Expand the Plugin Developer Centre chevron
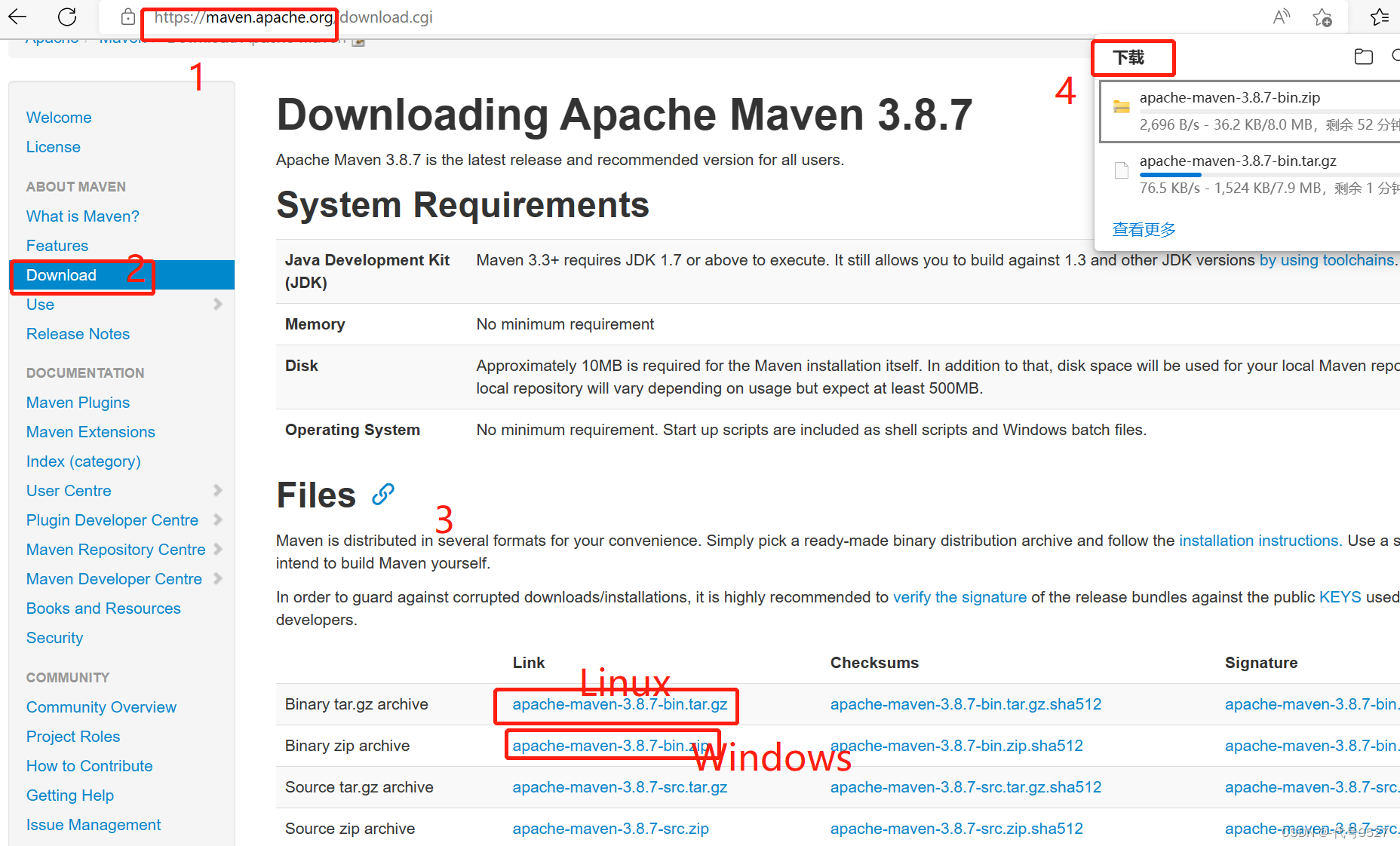 coord(218,520)
